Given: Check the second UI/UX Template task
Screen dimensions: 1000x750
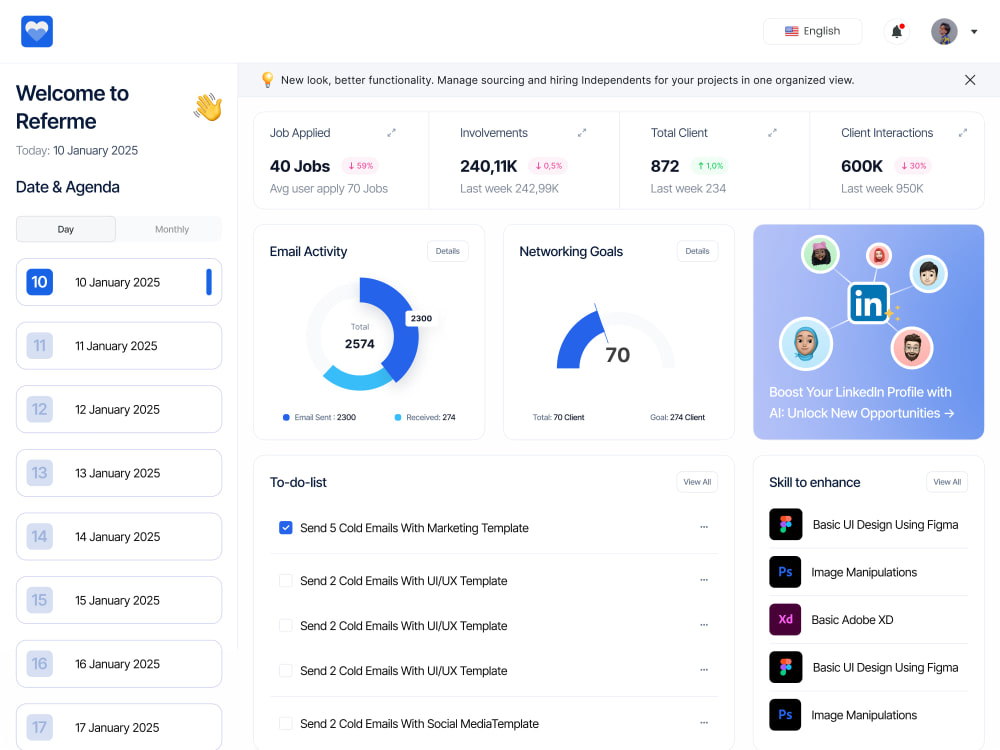Looking at the screenshot, I should click(286, 626).
